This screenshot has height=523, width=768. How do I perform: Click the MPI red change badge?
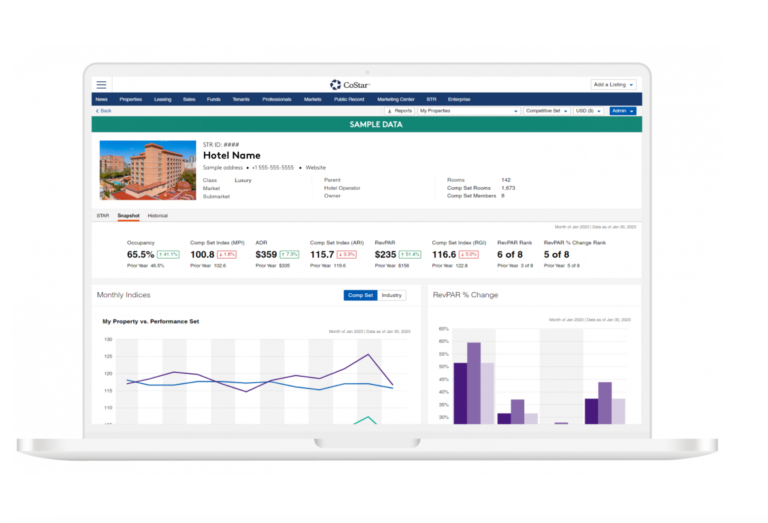click(229, 255)
